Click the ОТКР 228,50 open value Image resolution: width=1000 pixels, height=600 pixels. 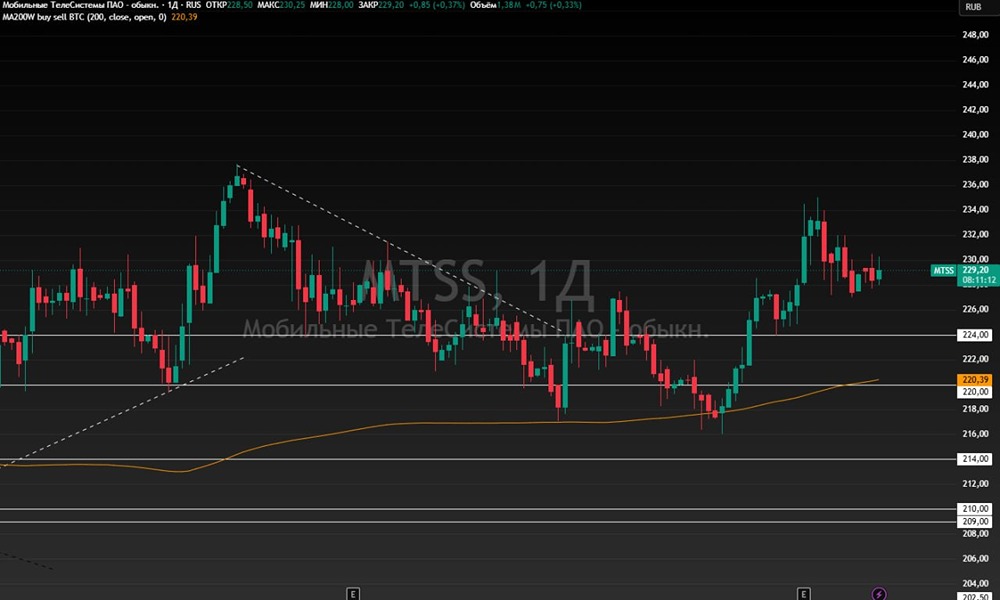(x=230, y=5)
